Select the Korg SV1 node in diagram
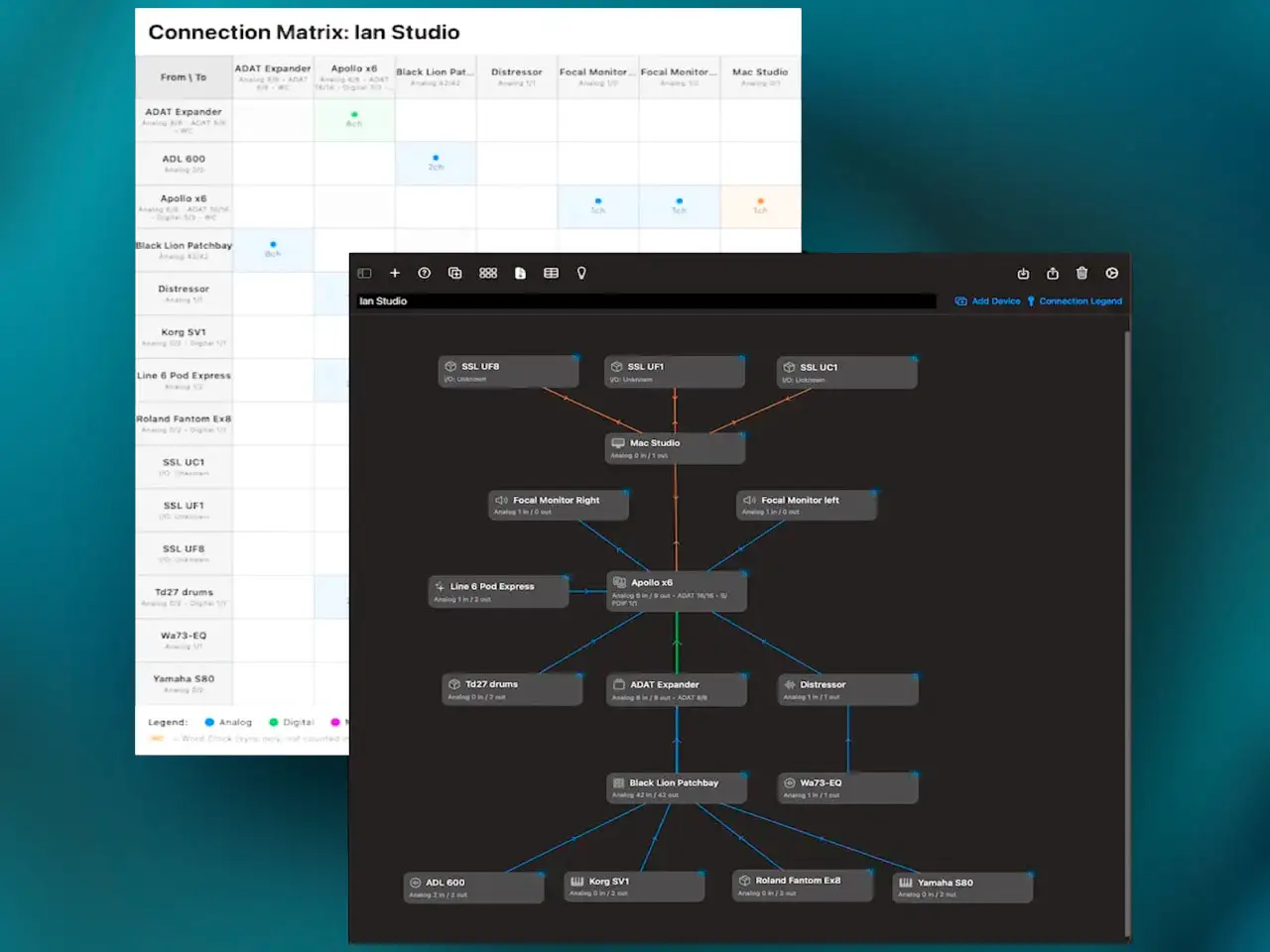This screenshot has width=1270, height=952. (x=634, y=887)
